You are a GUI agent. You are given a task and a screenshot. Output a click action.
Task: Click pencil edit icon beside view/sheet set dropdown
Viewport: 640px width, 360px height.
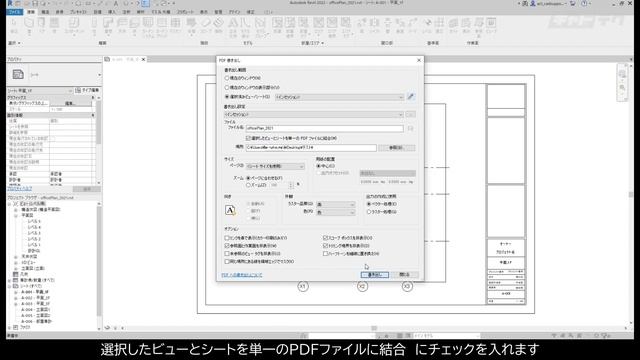[411, 97]
